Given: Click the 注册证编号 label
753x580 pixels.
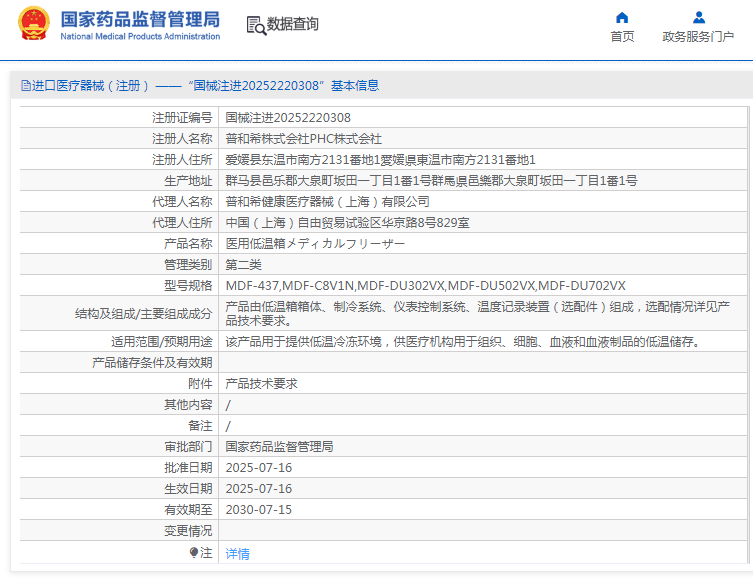Looking at the screenshot, I should pyautogui.click(x=182, y=118).
